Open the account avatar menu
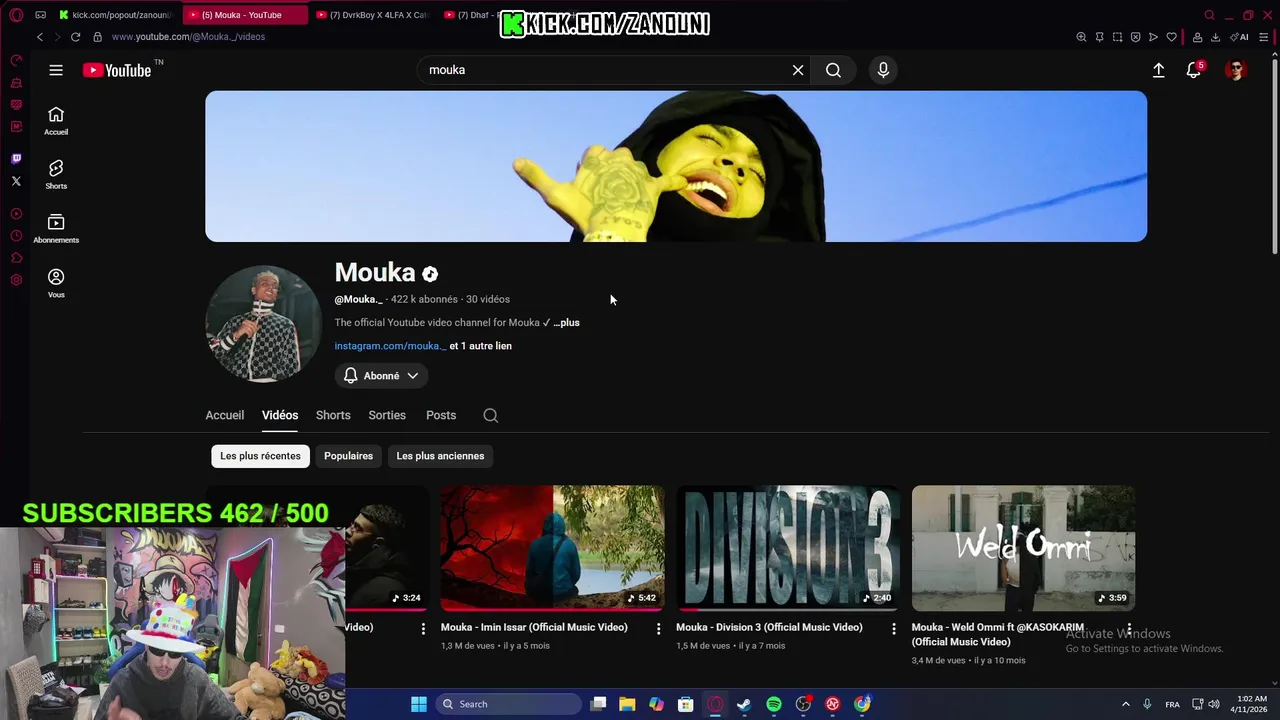Image resolution: width=1280 pixels, height=720 pixels. click(x=1236, y=70)
